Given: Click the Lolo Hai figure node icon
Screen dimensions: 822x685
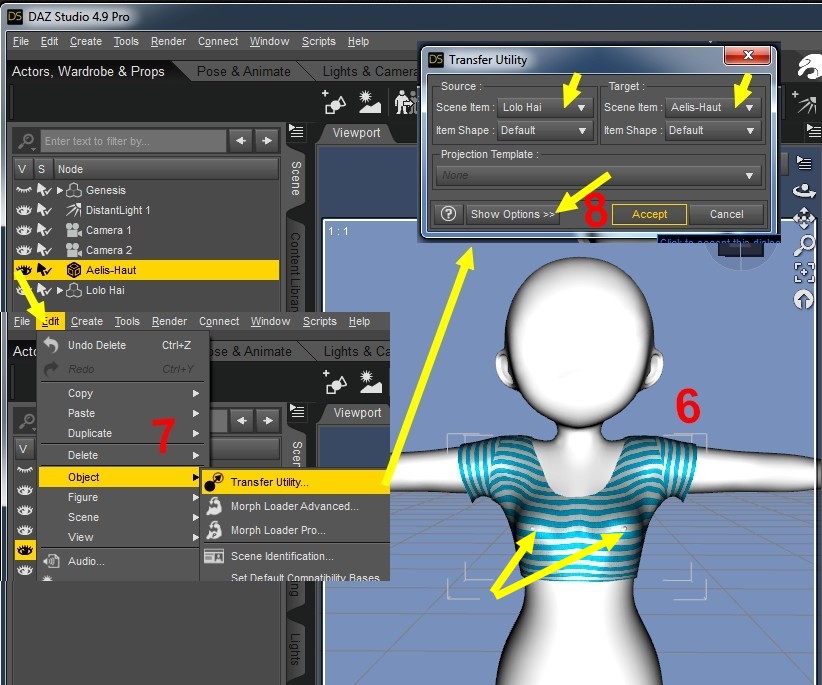Looking at the screenshot, I should click(74, 290).
